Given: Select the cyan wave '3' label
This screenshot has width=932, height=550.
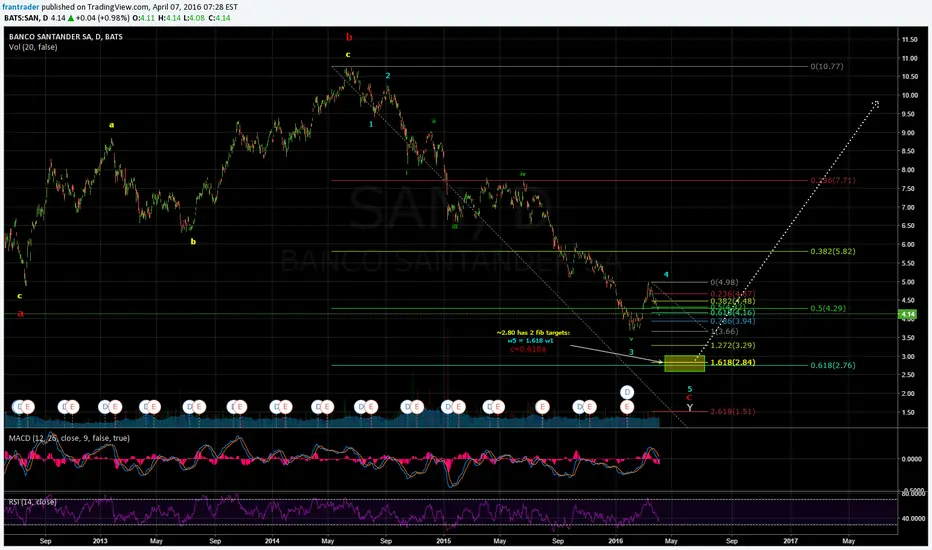Looking at the screenshot, I should (x=631, y=352).
